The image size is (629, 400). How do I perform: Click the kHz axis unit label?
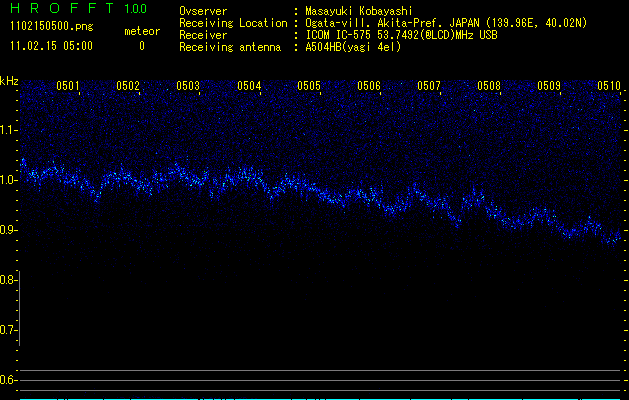9,81
